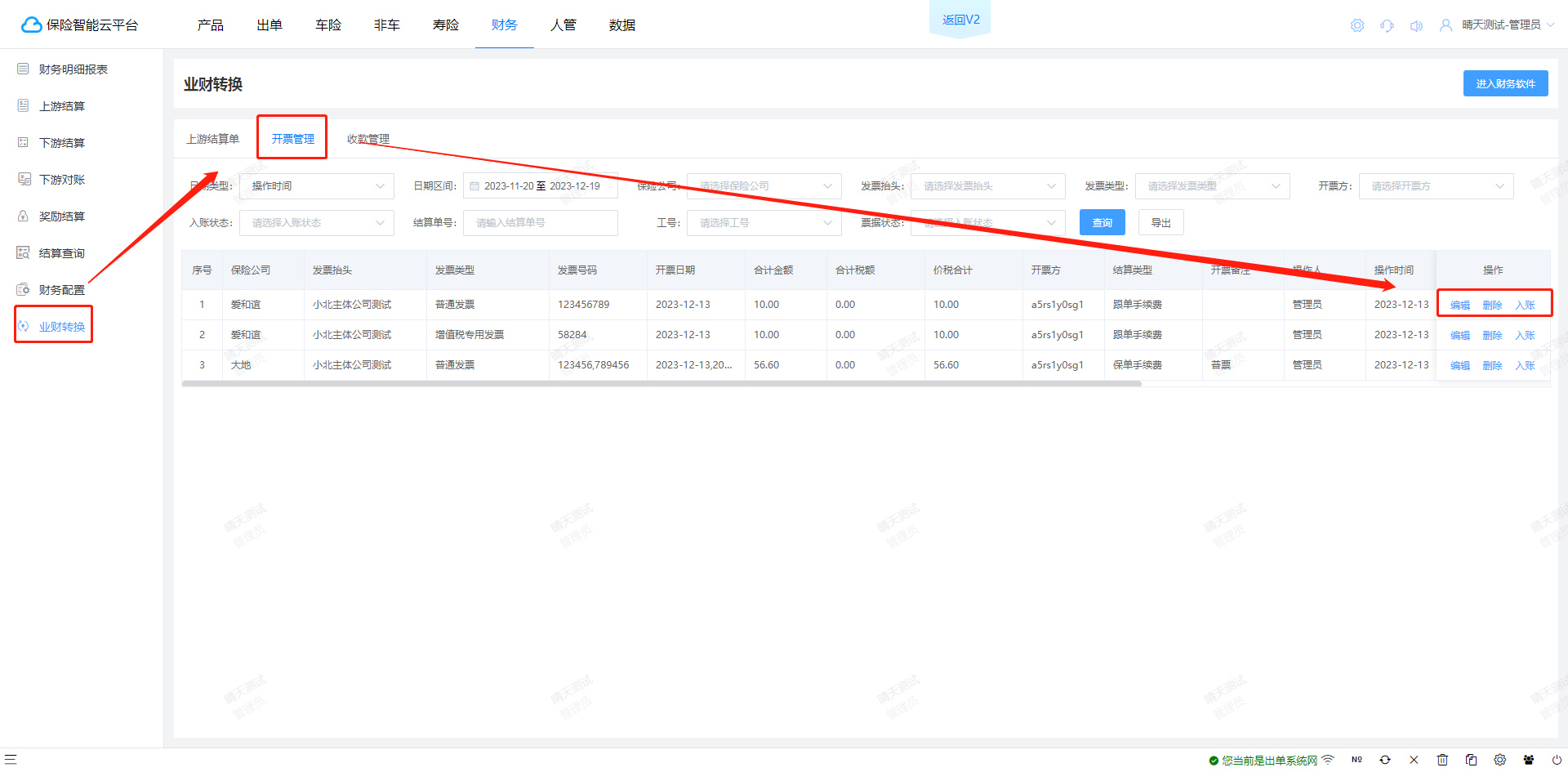1568x772 pixels.
Task: Open 产品 top menu
Action: 211,25
